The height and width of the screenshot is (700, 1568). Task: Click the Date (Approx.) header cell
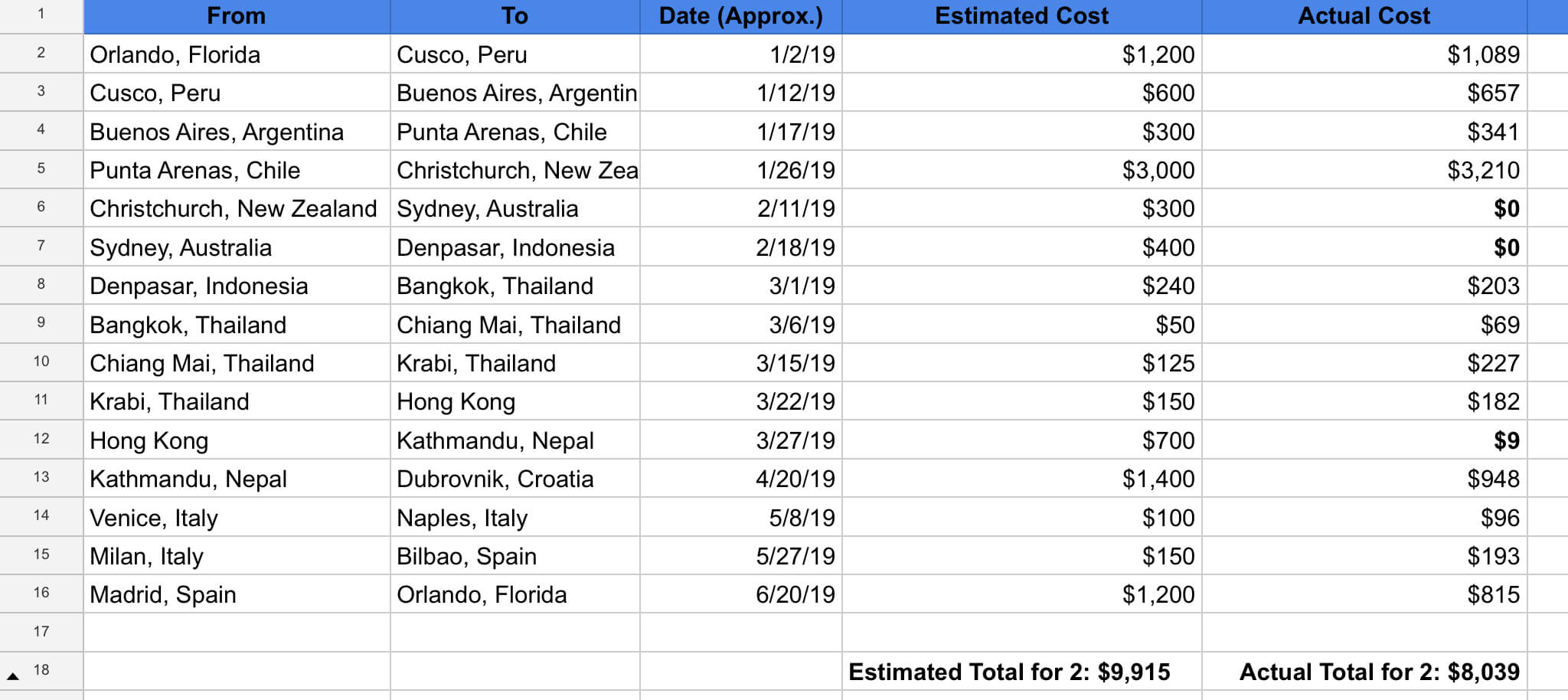coord(741,16)
